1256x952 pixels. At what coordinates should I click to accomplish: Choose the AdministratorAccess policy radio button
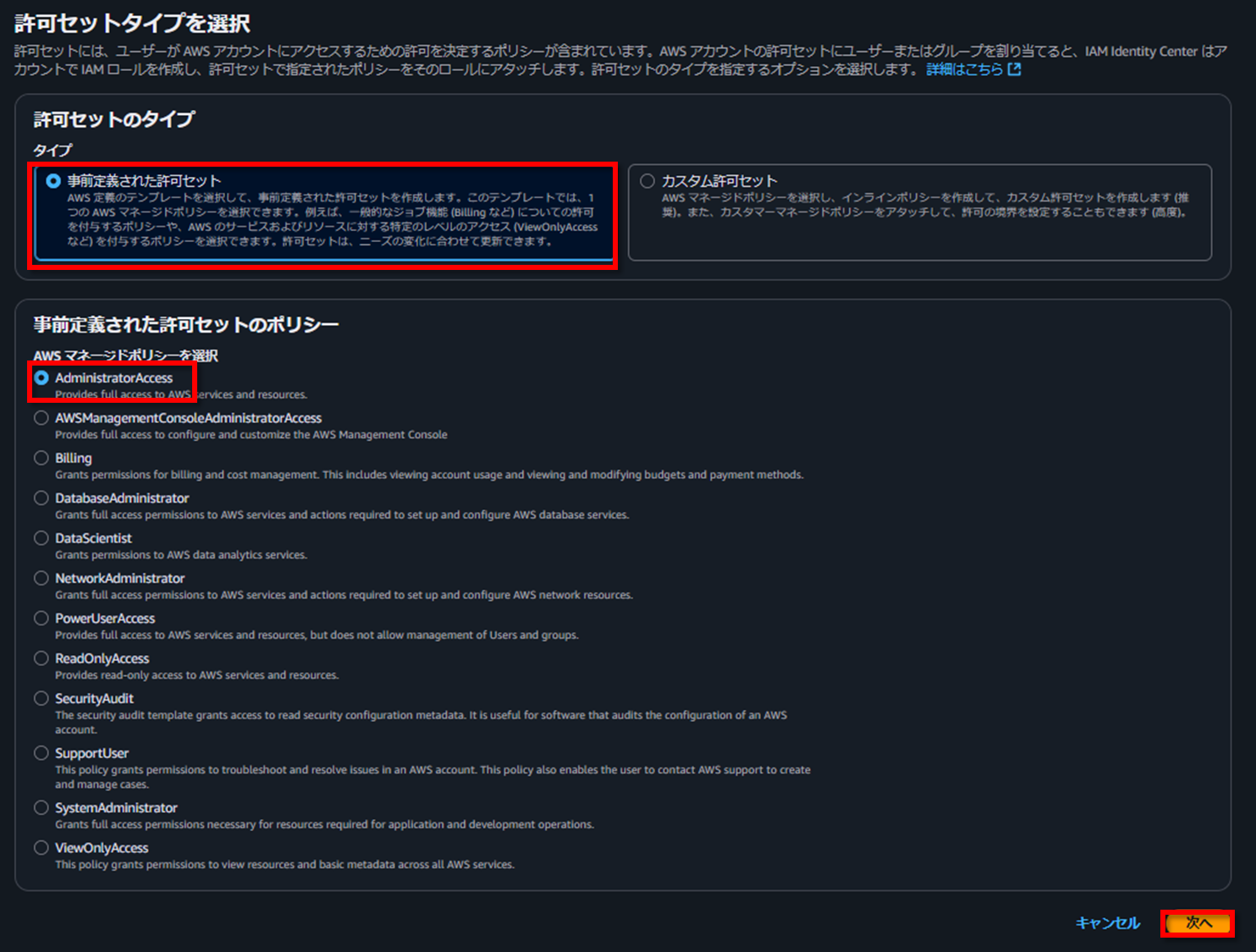point(41,378)
